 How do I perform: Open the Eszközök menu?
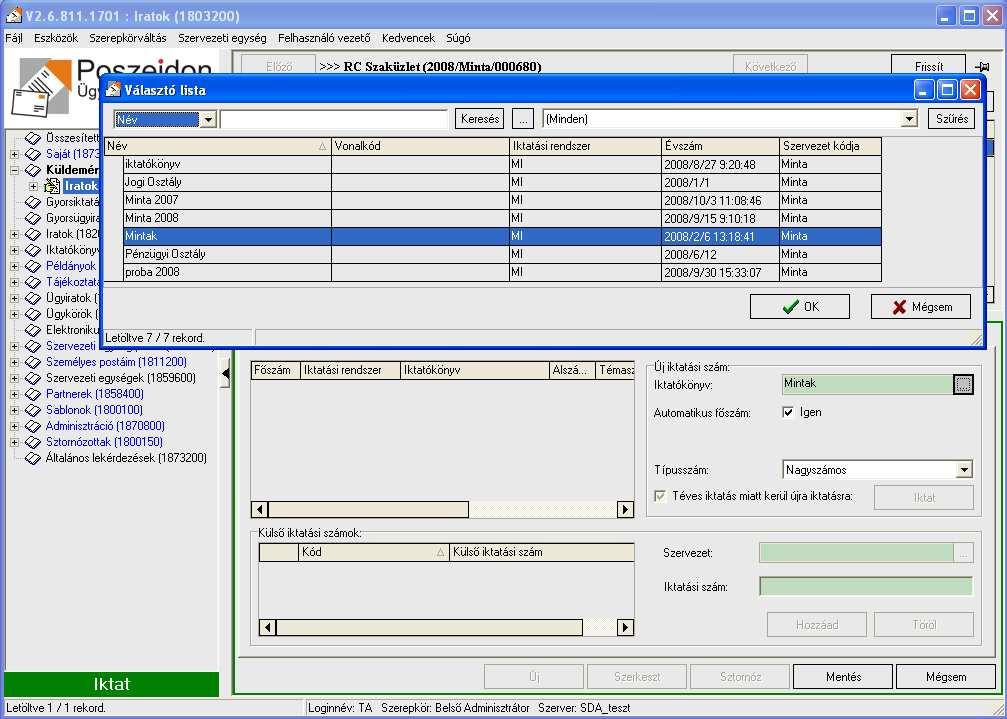[x=56, y=38]
